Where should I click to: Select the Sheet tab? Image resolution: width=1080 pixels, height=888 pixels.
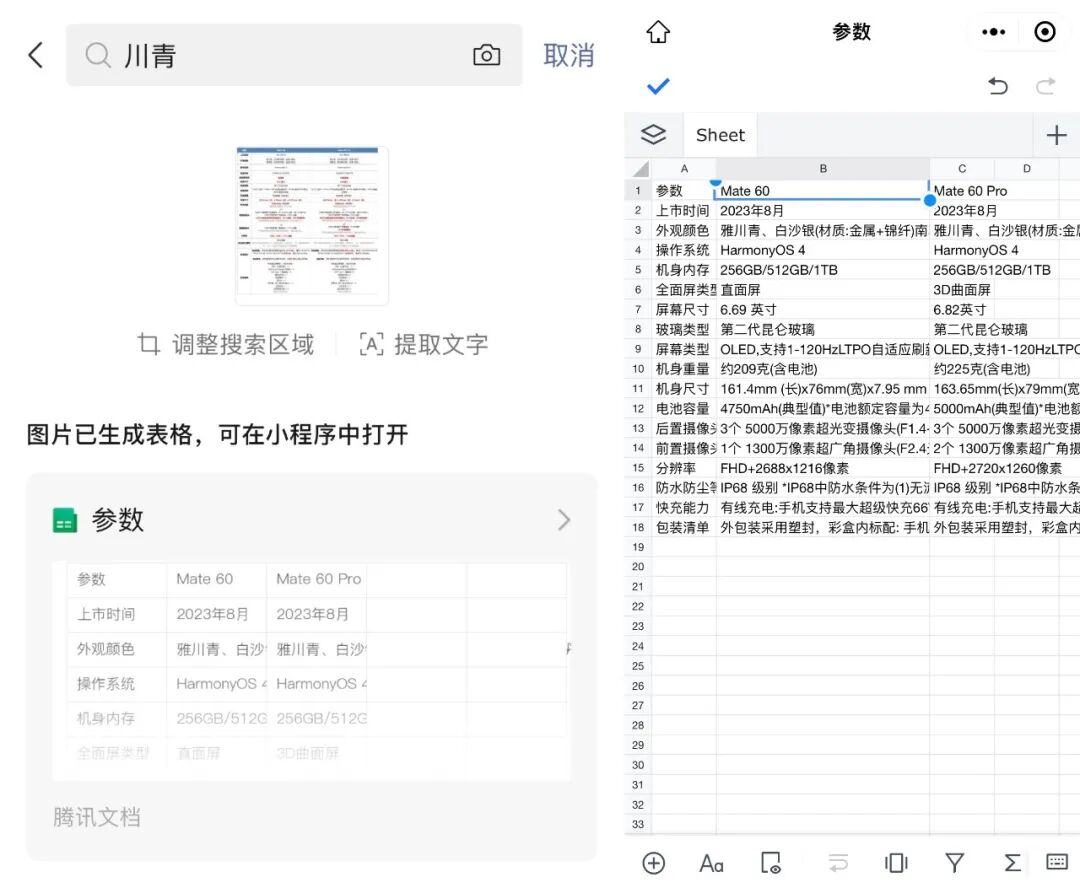pos(720,135)
